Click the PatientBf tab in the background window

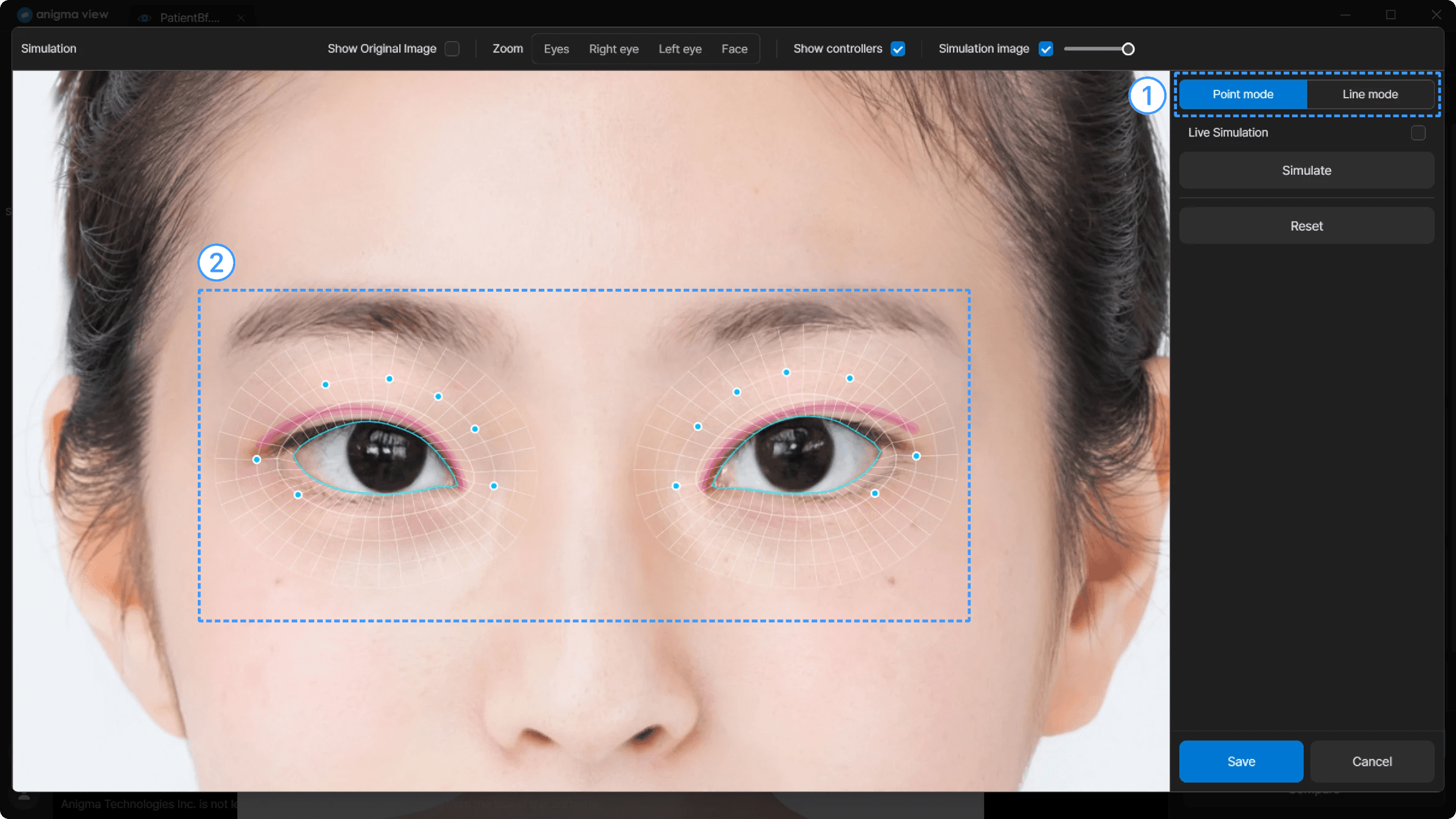[x=189, y=18]
